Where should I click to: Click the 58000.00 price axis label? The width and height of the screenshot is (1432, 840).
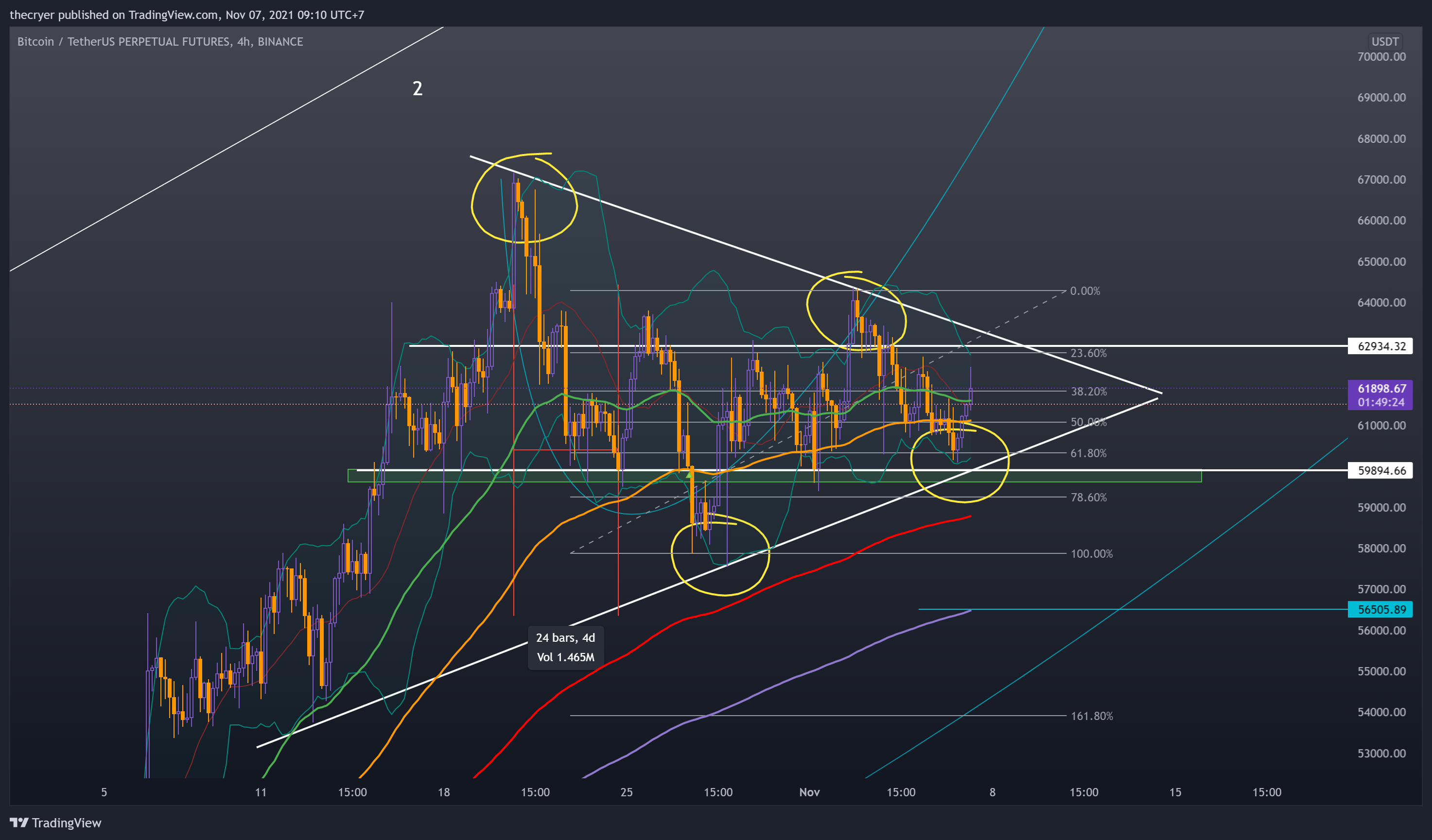coord(1381,548)
